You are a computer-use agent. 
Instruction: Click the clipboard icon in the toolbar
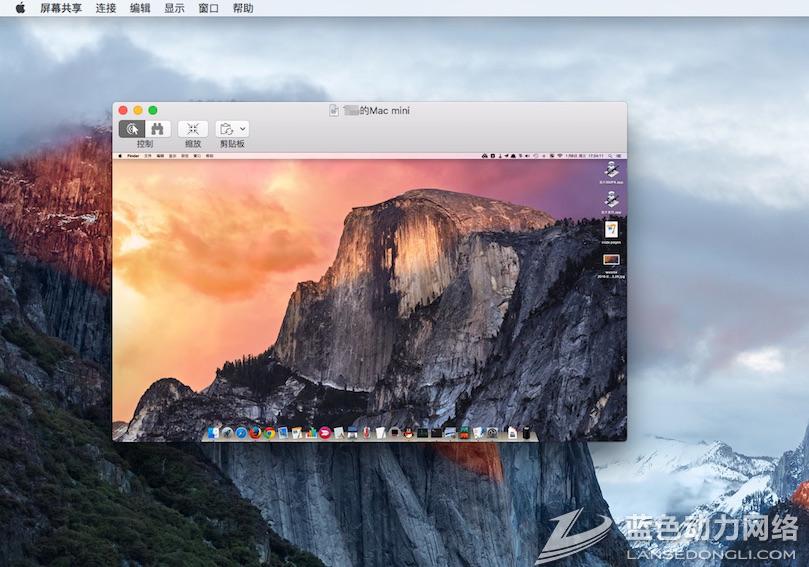pyautogui.click(x=227, y=129)
